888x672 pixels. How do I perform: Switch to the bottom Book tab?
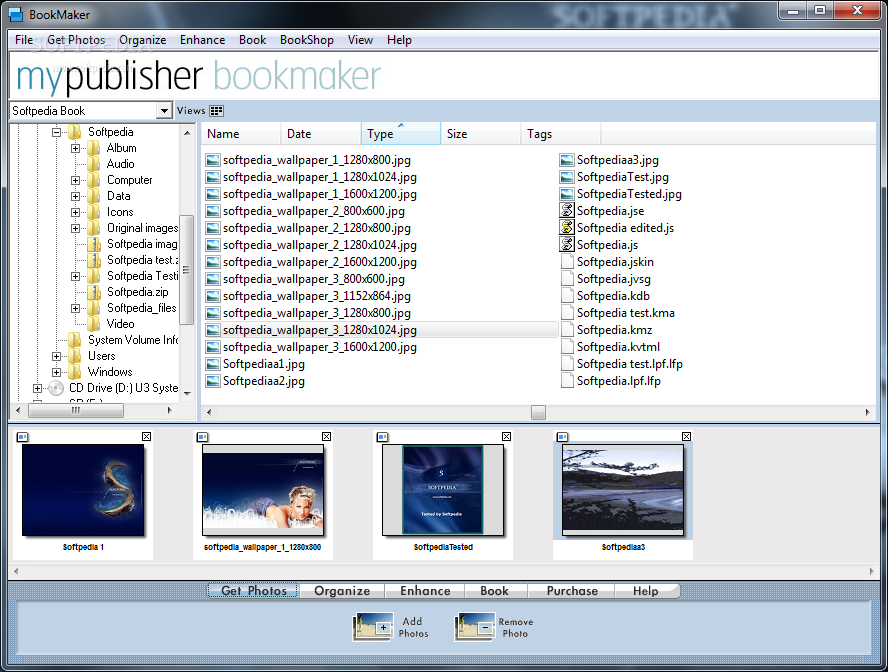pos(494,590)
